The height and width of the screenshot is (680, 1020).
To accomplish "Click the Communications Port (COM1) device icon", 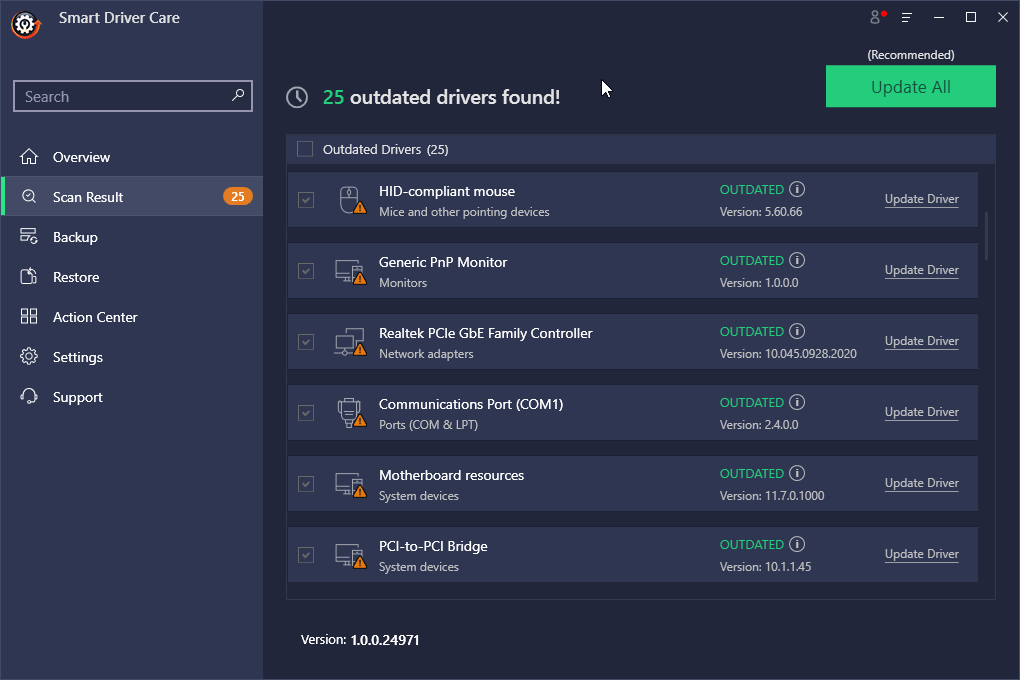I will click(350, 413).
